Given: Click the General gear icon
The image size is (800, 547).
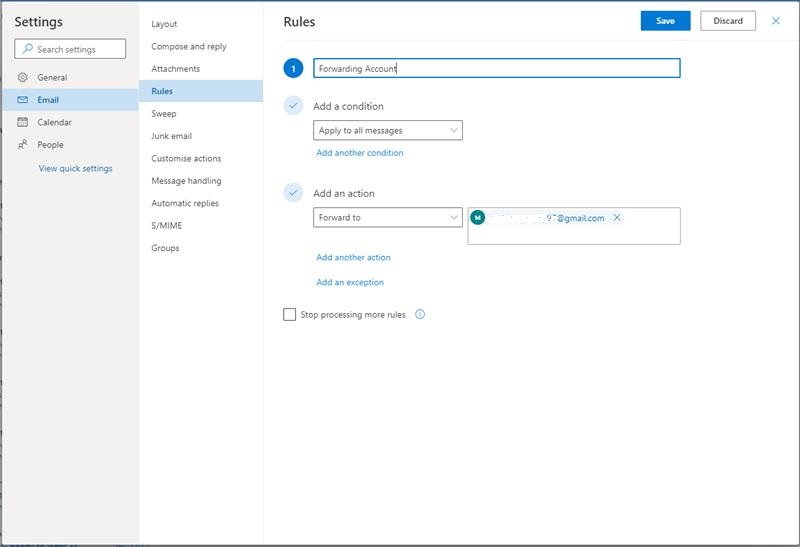Looking at the screenshot, I should pyautogui.click(x=22, y=77).
